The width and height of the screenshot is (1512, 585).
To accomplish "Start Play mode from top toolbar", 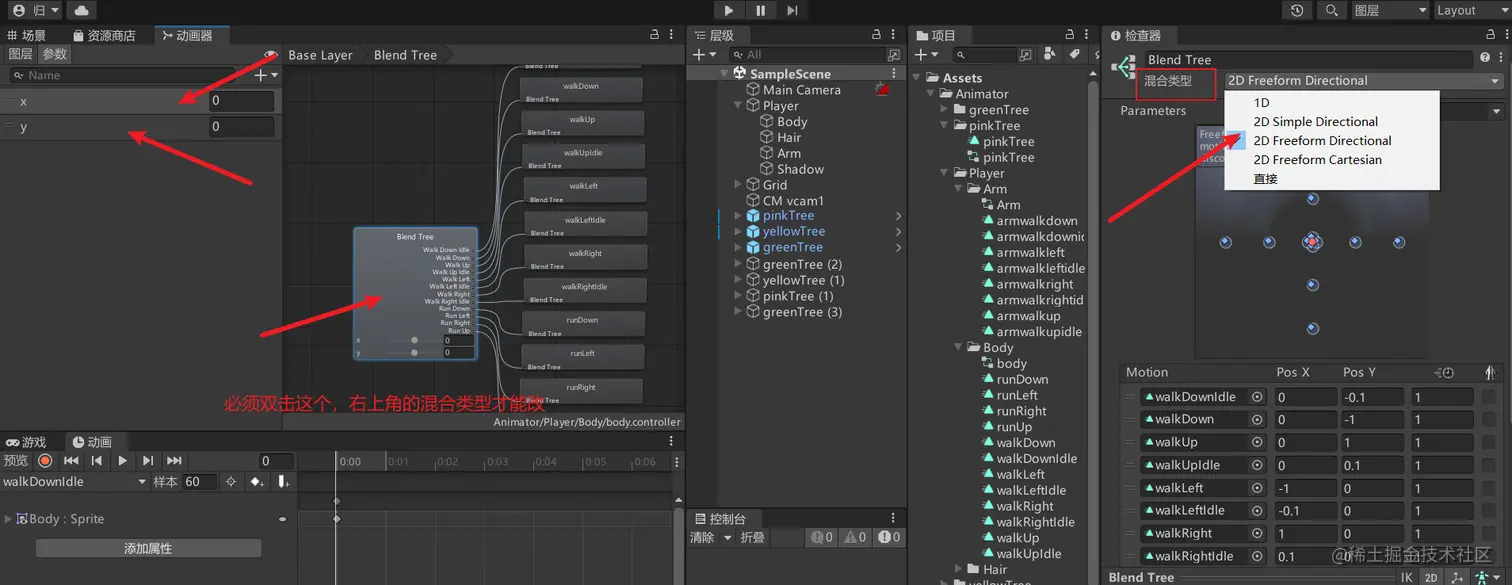I will click(728, 10).
